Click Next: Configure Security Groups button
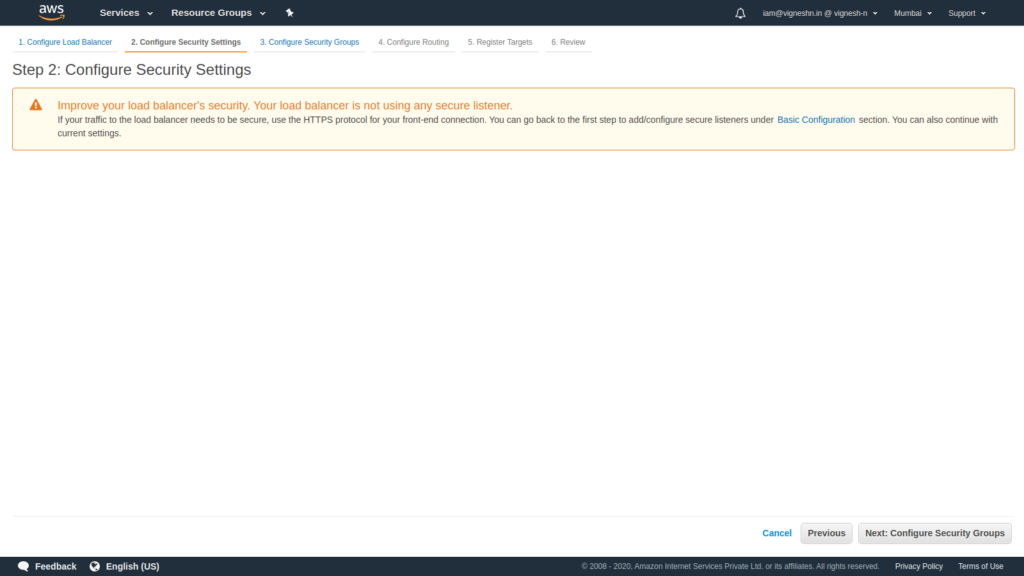1024x576 pixels. coord(935,533)
